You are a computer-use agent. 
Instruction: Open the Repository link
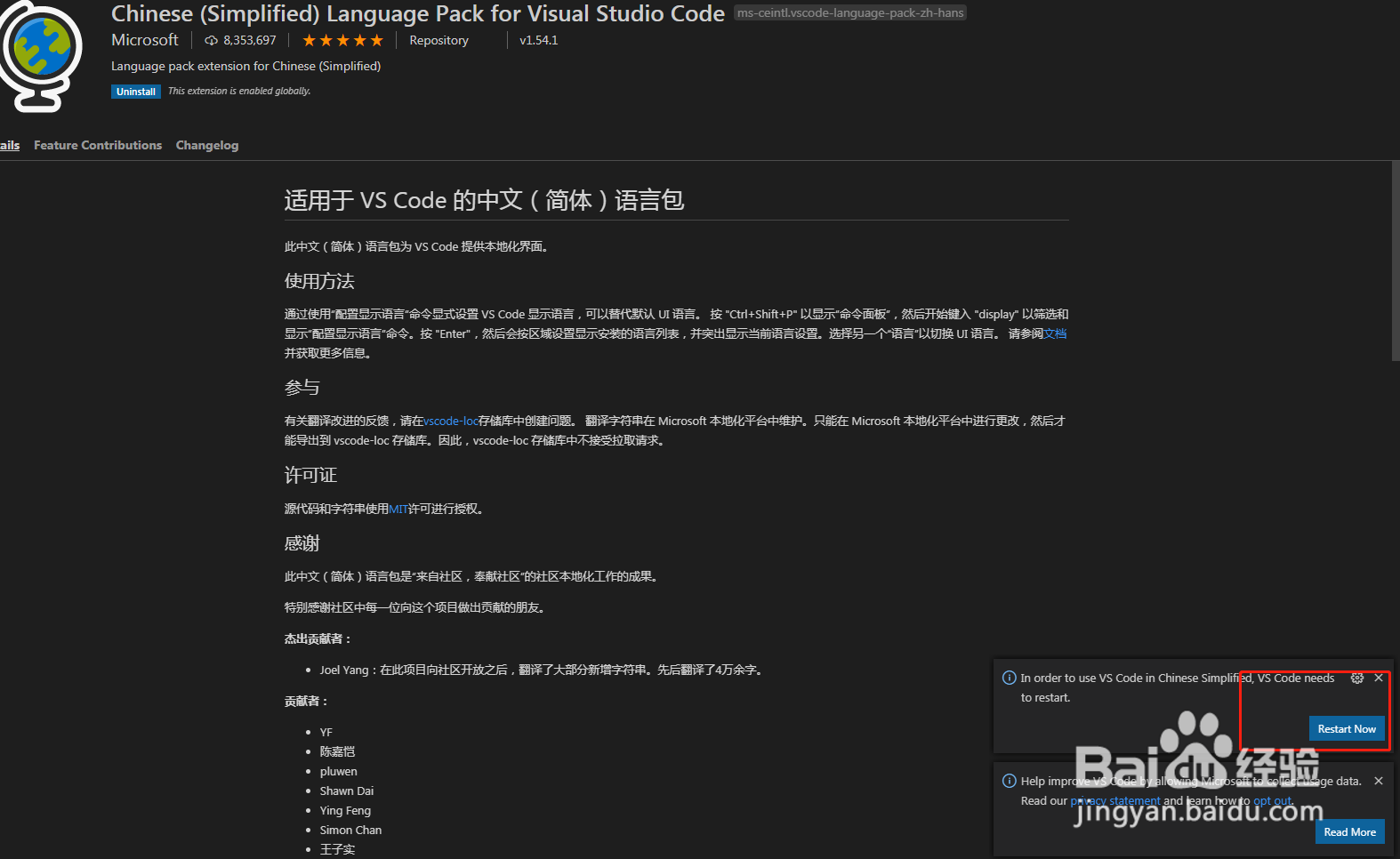439,40
